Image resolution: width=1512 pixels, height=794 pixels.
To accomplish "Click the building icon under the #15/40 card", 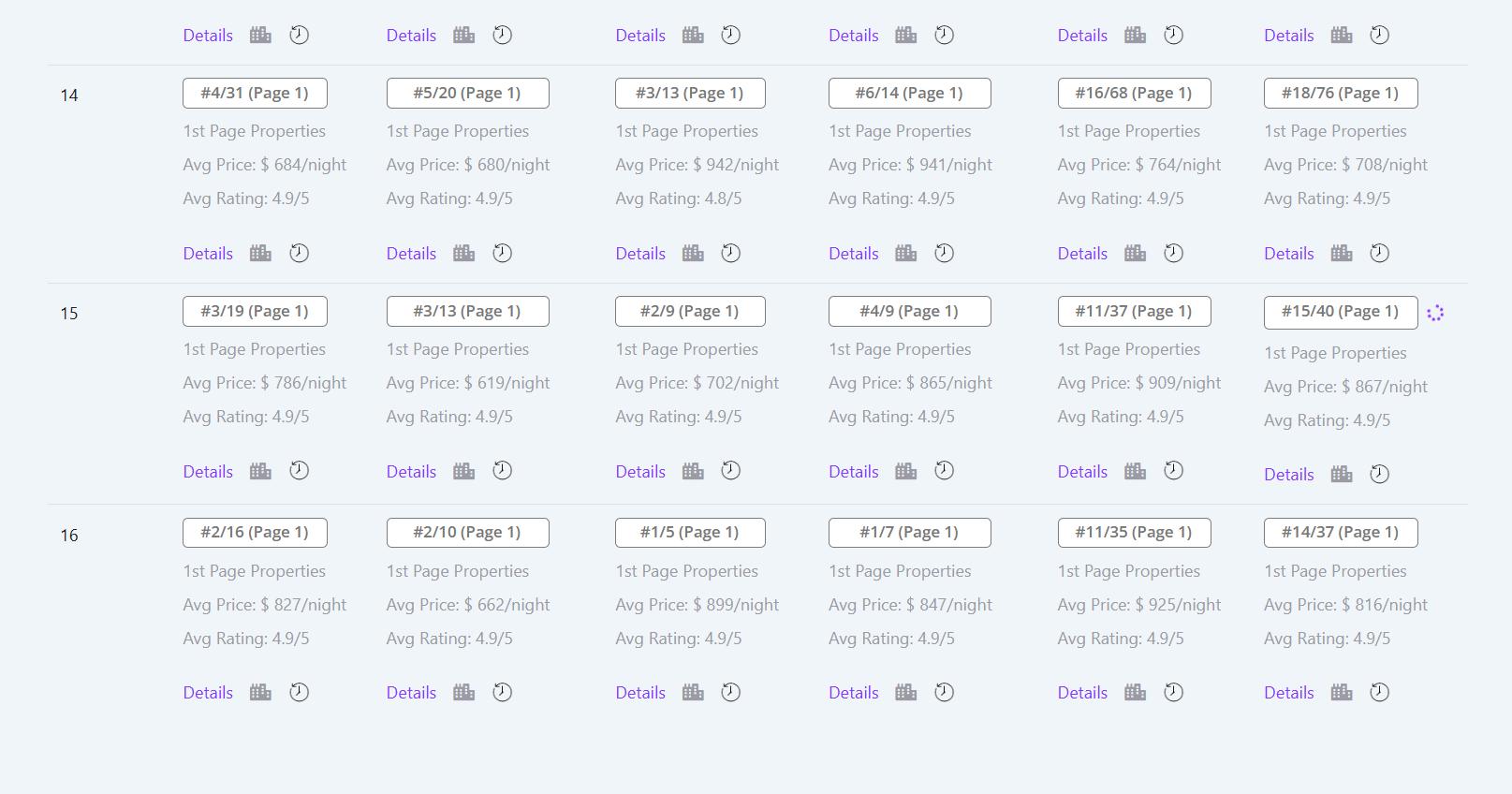I will coord(1342,474).
